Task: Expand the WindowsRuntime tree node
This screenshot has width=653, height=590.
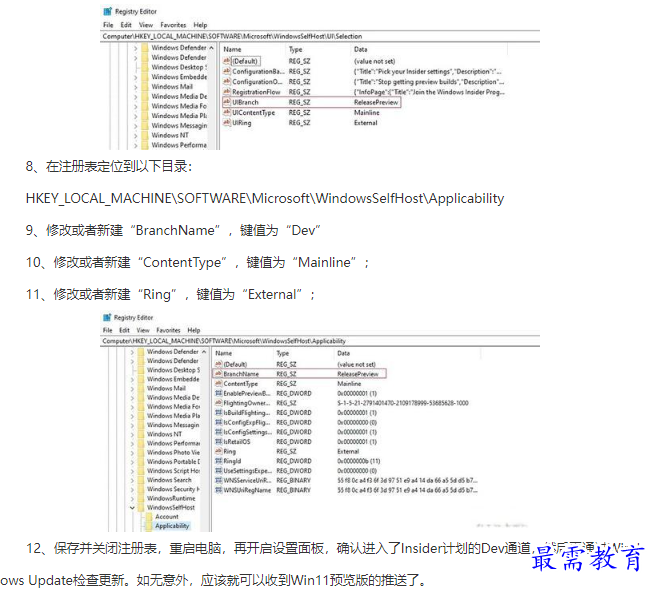Action: coord(132,498)
